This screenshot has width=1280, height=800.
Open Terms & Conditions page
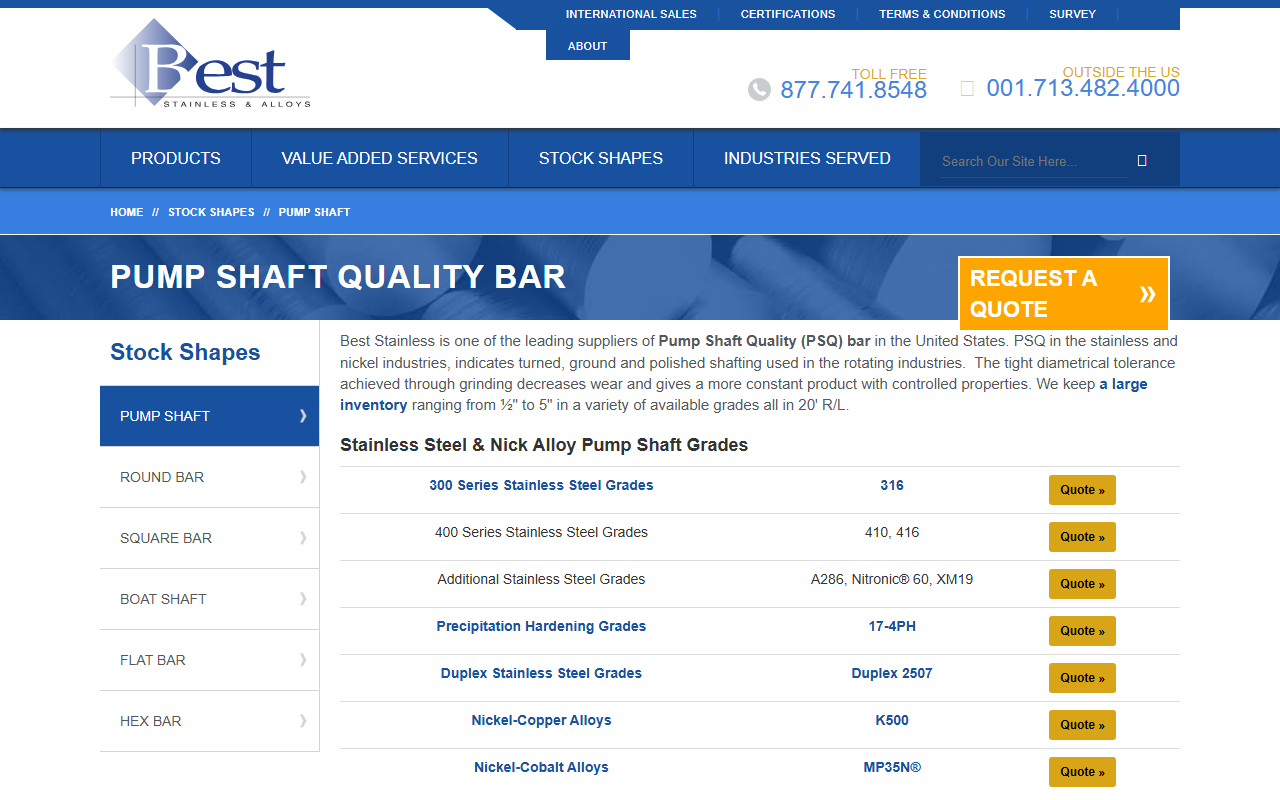coord(942,14)
